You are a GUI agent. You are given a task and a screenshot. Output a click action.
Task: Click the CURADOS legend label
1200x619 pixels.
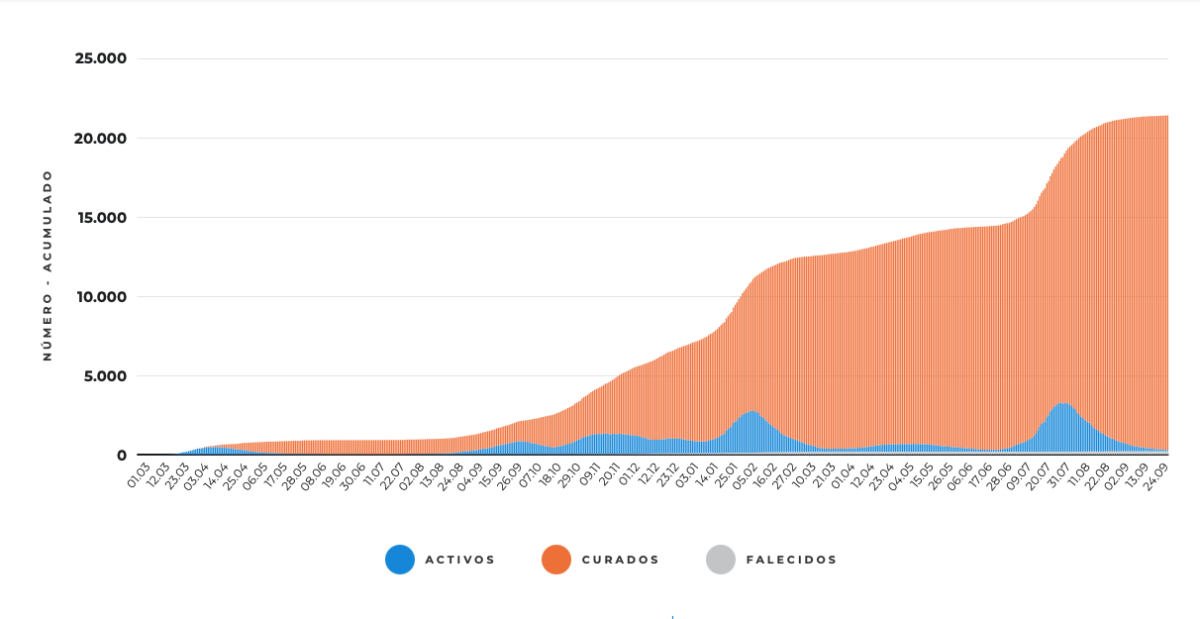click(620, 560)
